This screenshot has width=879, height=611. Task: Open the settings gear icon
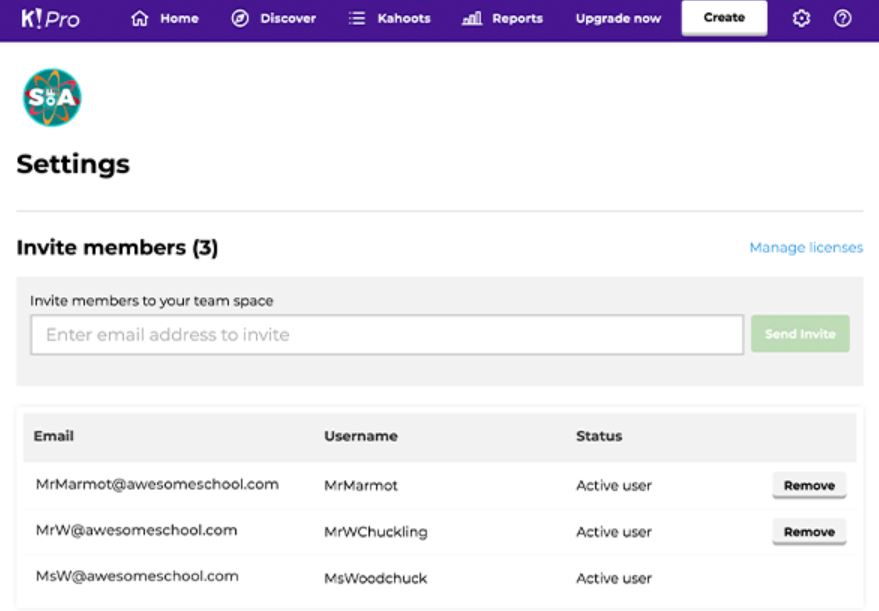click(x=801, y=19)
